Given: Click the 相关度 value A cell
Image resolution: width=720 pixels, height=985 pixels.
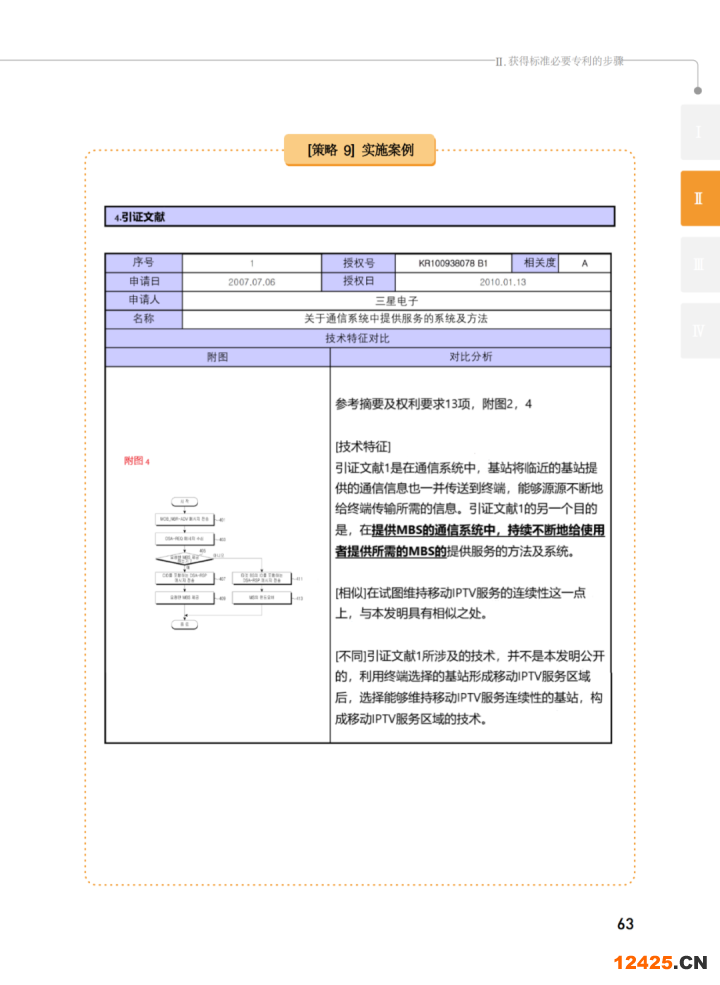Looking at the screenshot, I should pos(584,263).
